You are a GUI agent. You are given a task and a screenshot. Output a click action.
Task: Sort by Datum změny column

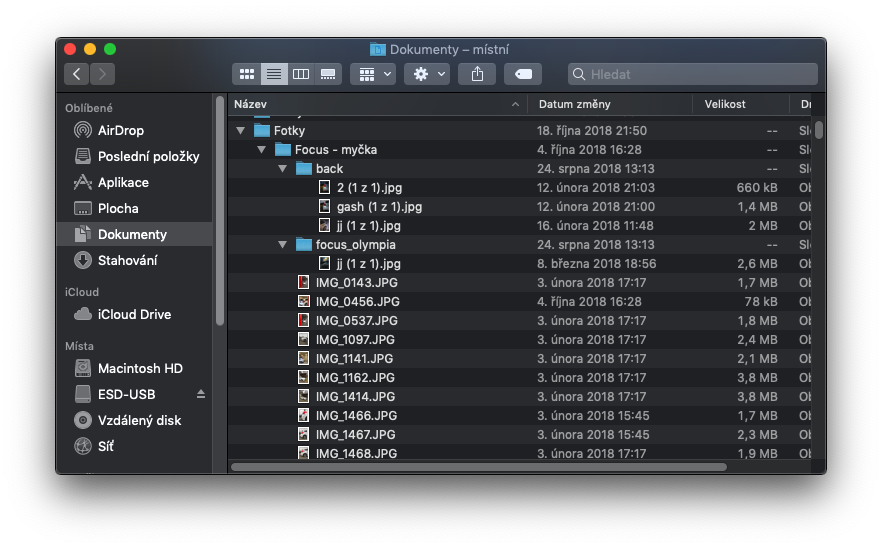point(610,104)
